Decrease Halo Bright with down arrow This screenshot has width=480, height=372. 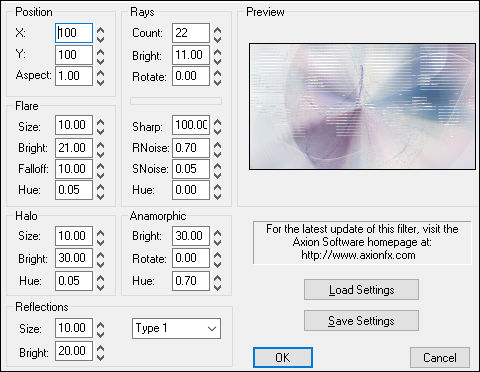[x=100, y=264]
